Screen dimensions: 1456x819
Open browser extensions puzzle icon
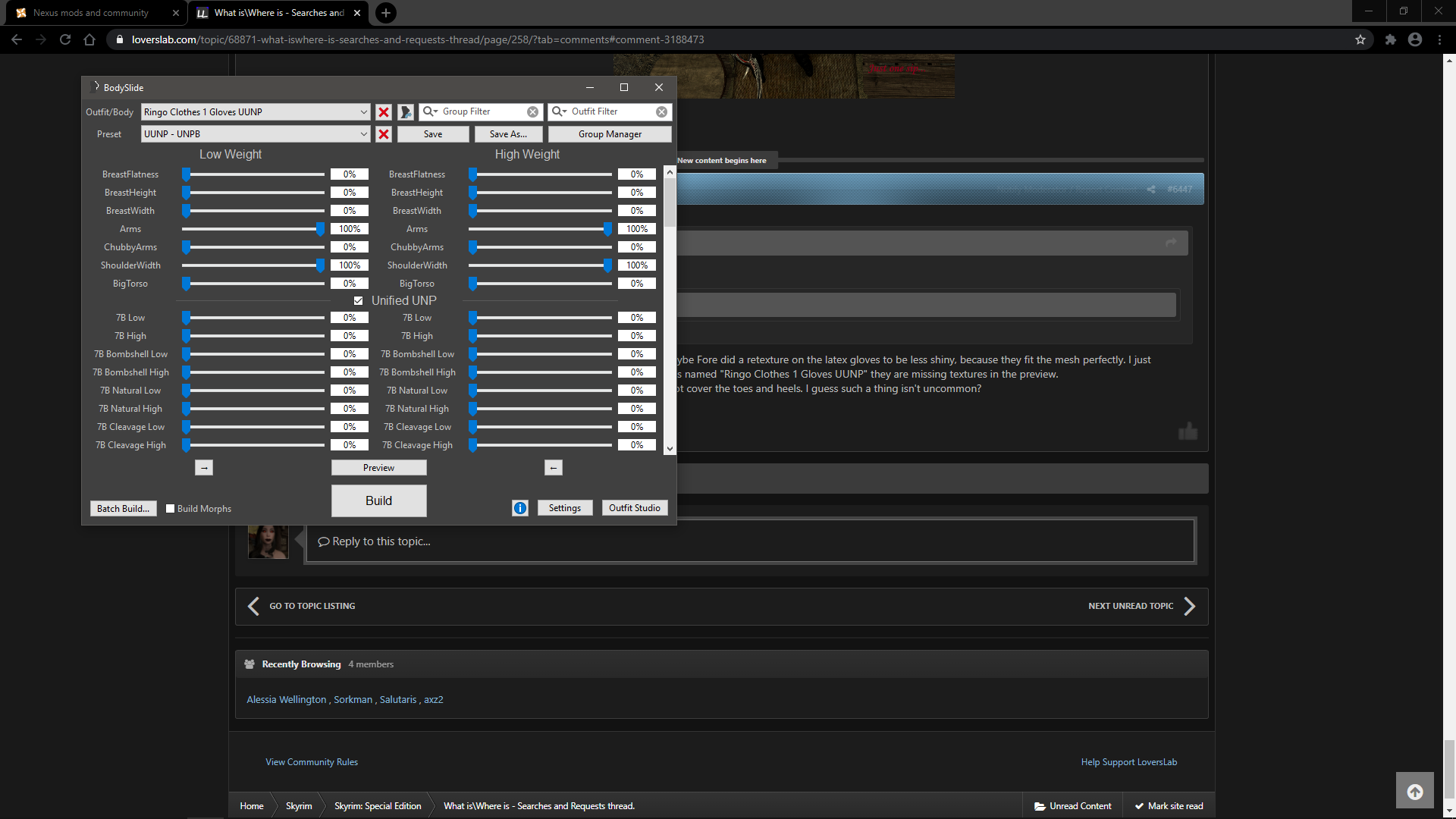click(1391, 39)
